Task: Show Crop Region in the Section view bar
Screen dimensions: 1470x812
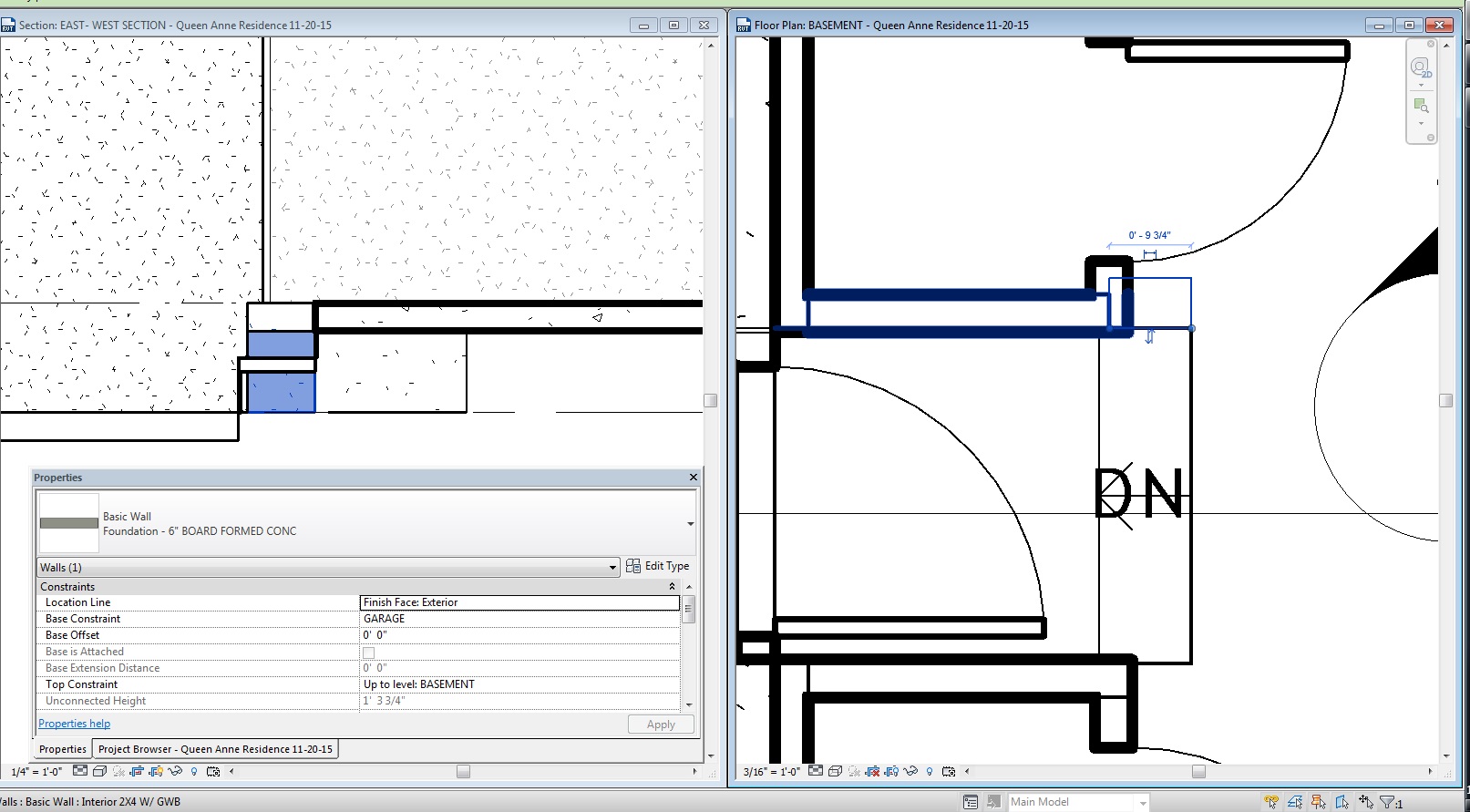Action: coord(156,771)
